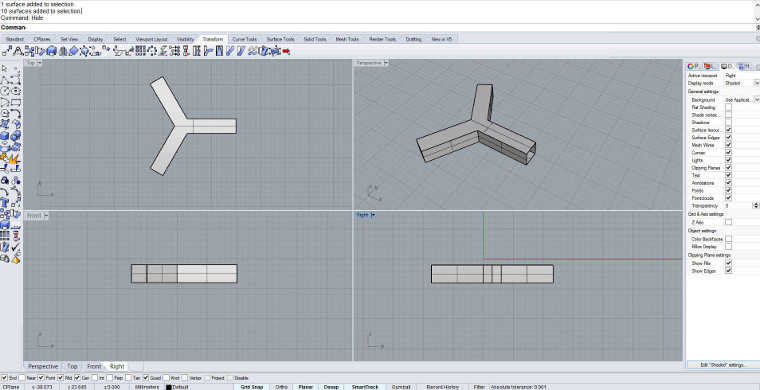Viewport: 760px width, 390px height.
Task: Toggle Grid Snap in status bar
Action: tap(252, 387)
